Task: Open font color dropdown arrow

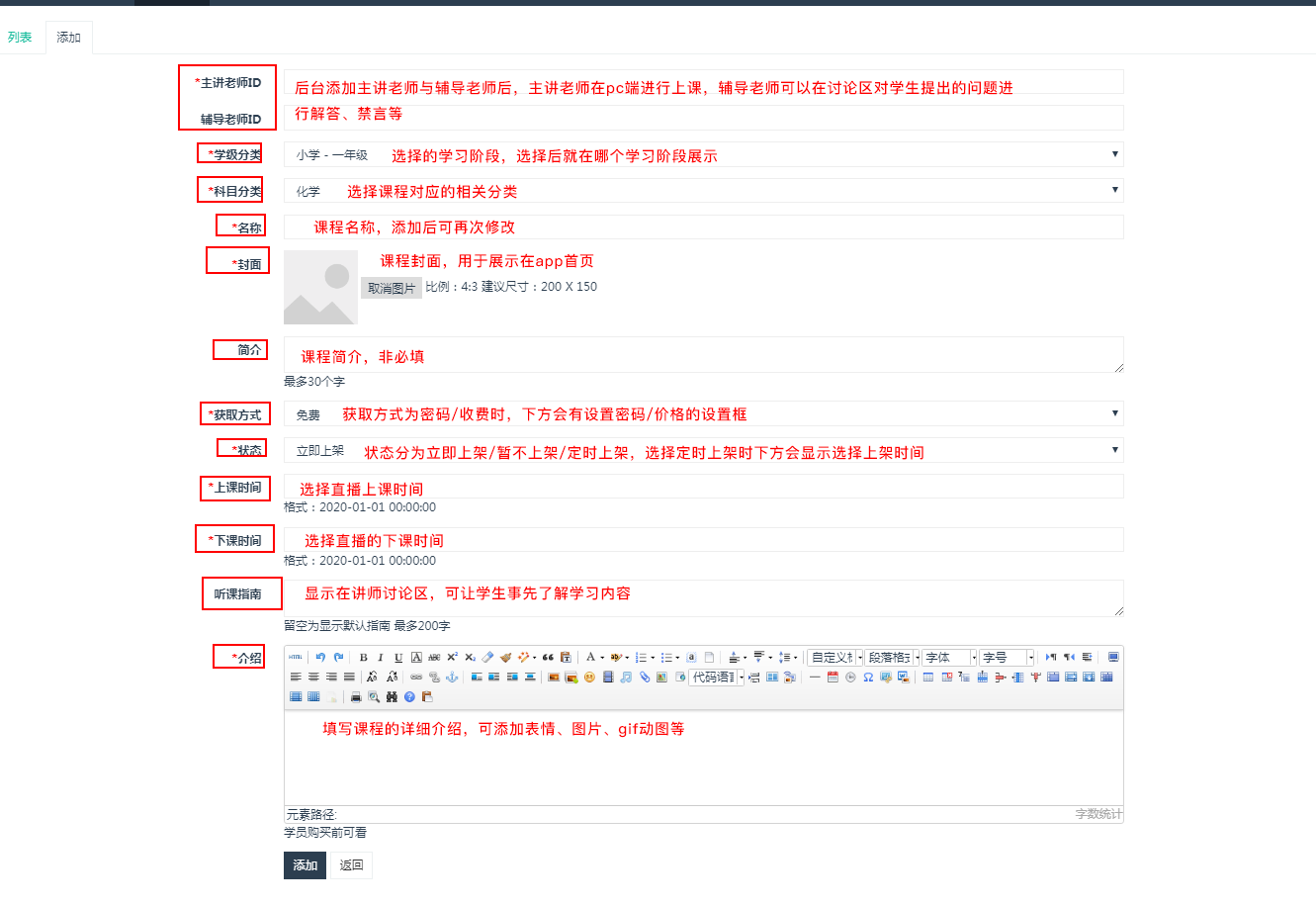Action: tap(602, 658)
